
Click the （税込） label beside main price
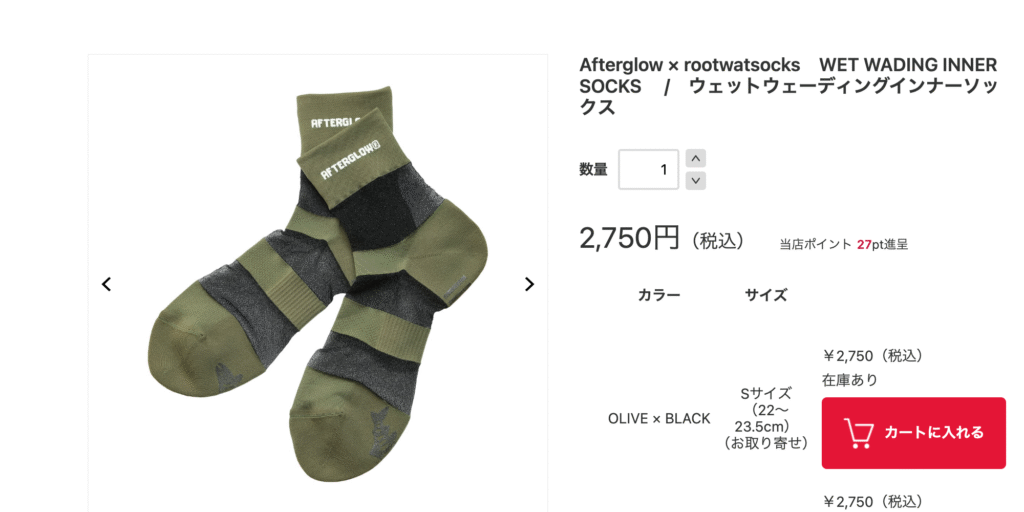tap(718, 241)
